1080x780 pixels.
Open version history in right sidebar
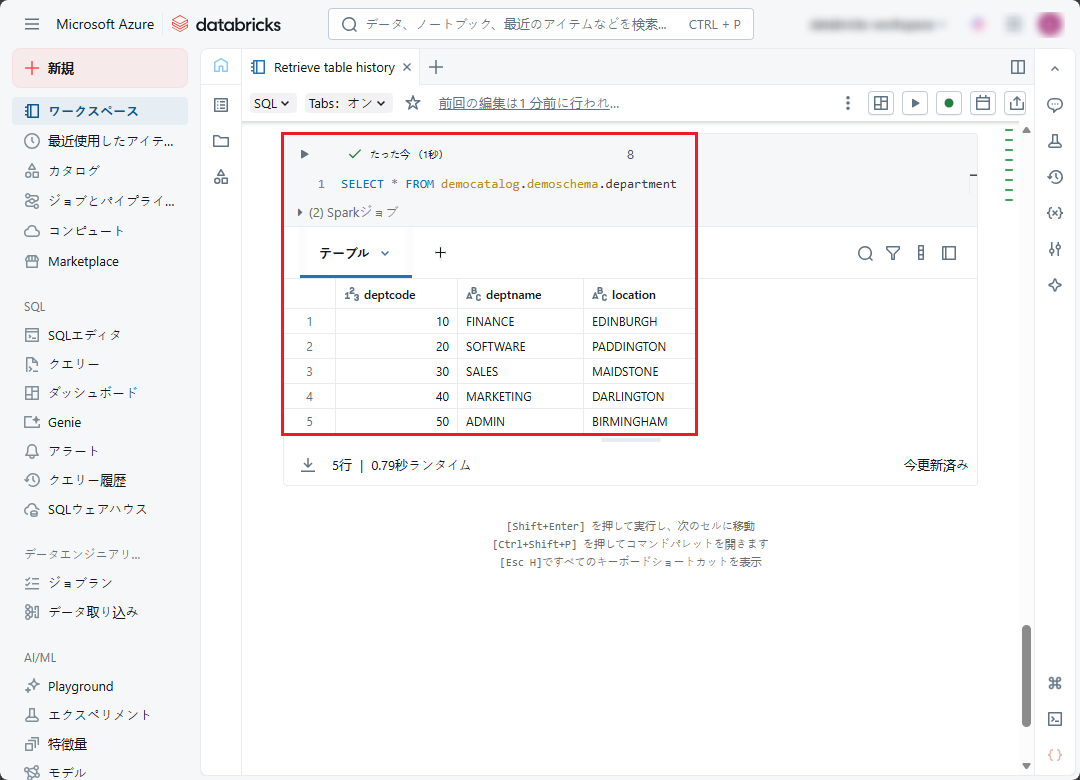(1054, 177)
